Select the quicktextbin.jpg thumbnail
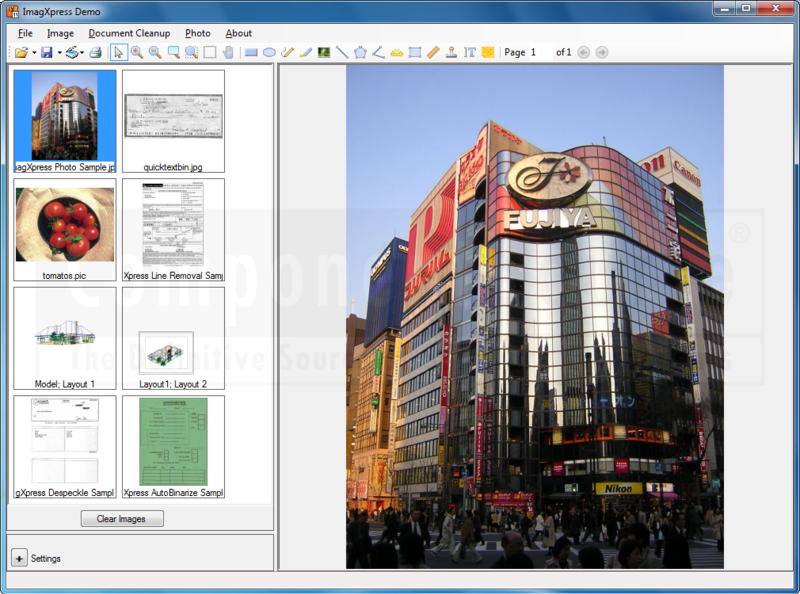 (173, 121)
